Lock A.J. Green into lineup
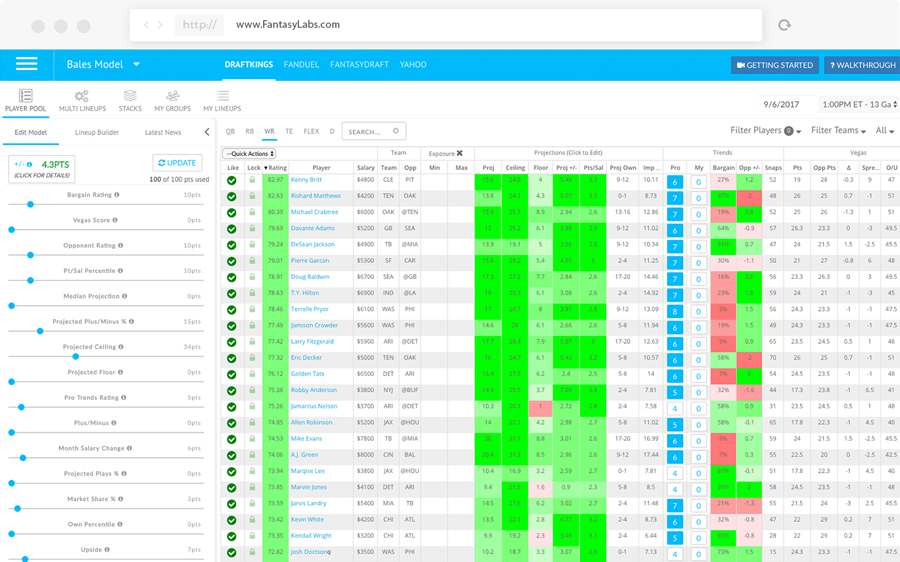 pos(252,455)
